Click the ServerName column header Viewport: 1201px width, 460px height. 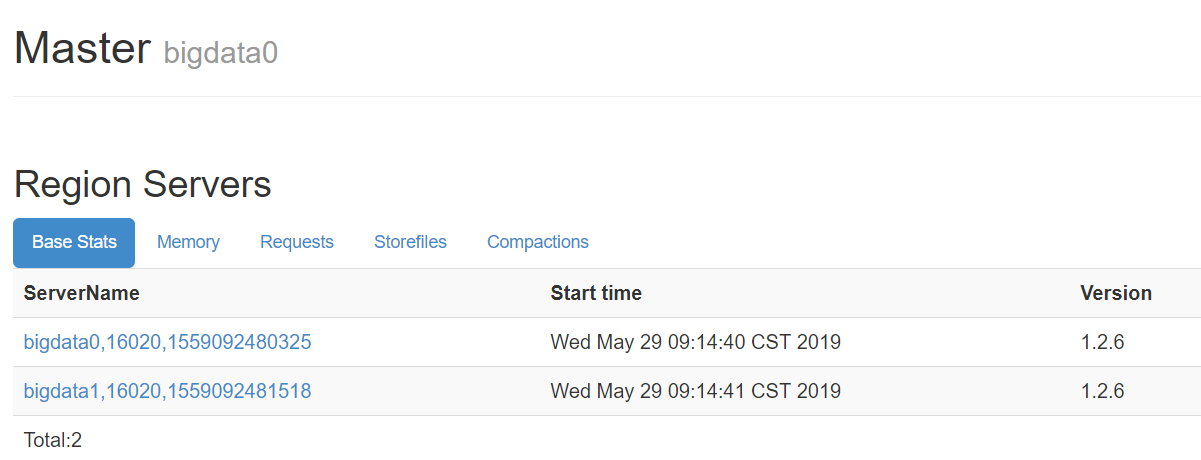82,293
